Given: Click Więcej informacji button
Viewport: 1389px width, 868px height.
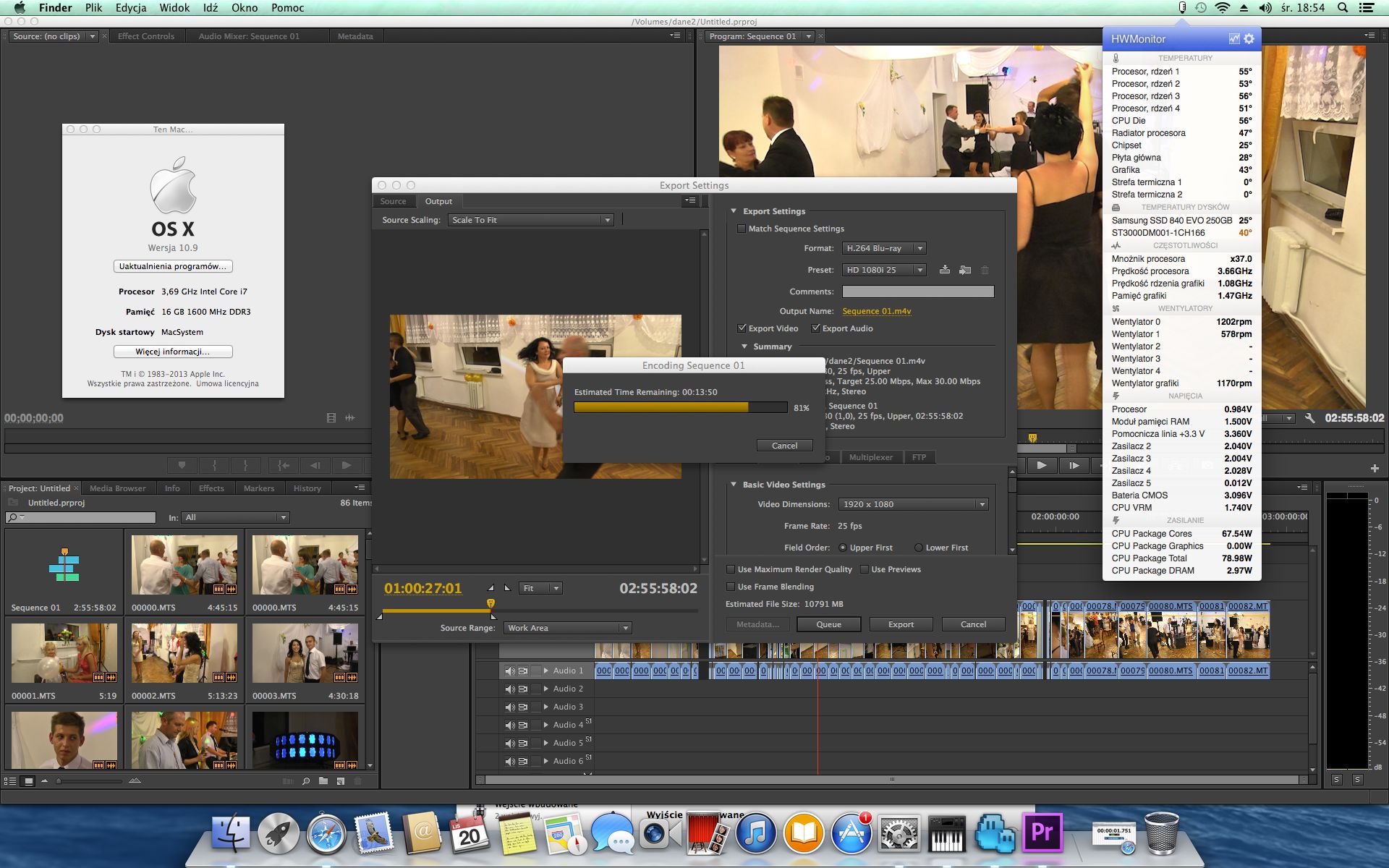Looking at the screenshot, I should tap(173, 352).
